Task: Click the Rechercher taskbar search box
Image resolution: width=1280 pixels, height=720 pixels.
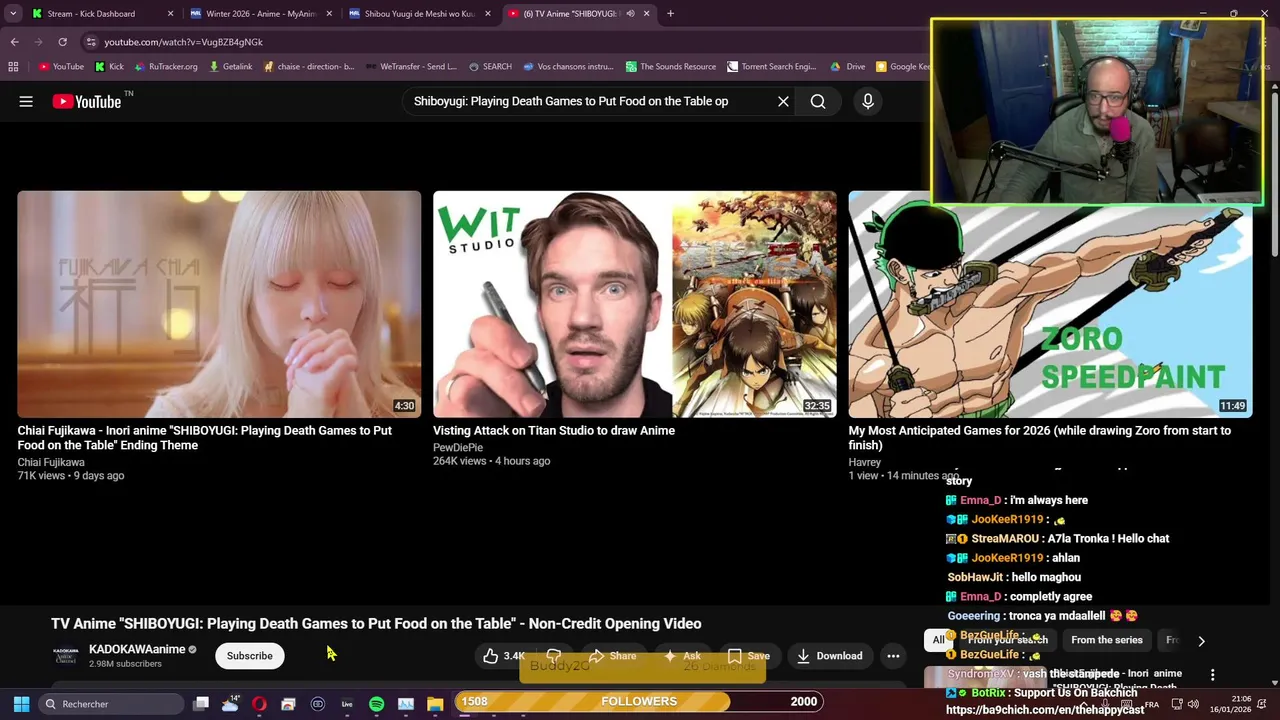Action: pyautogui.click(x=109, y=704)
